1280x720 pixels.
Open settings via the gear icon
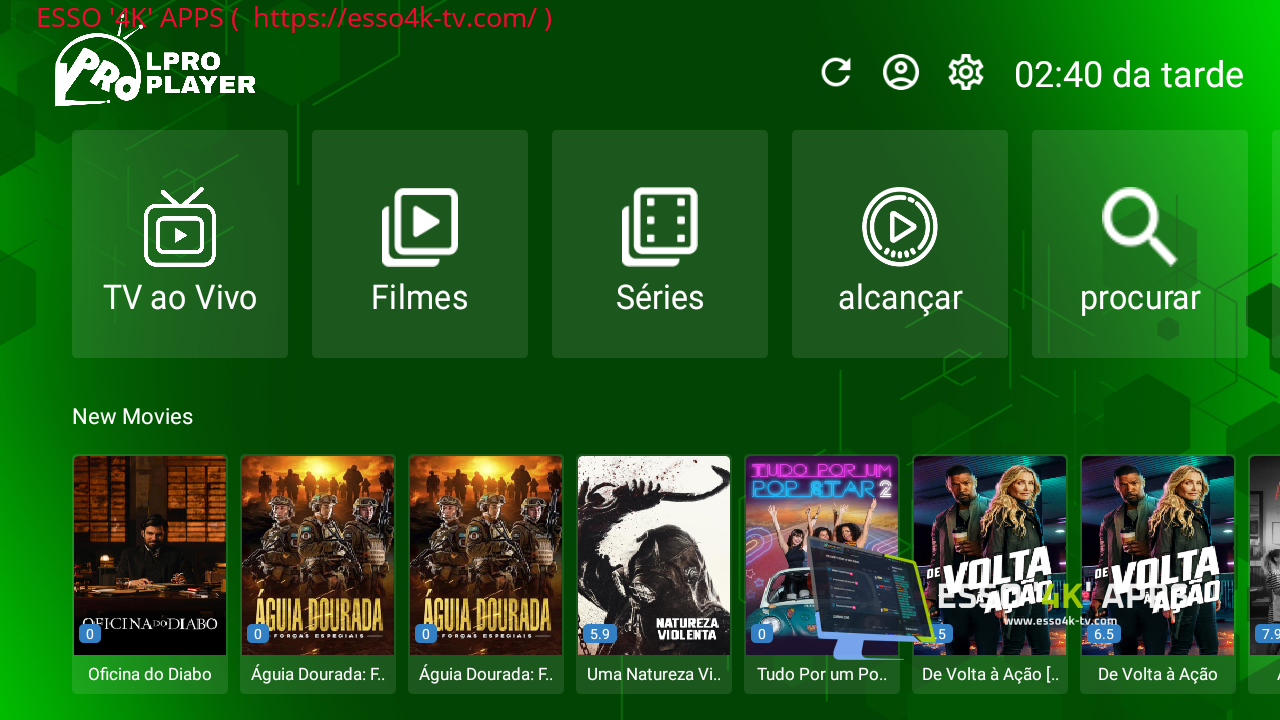click(966, 73)
